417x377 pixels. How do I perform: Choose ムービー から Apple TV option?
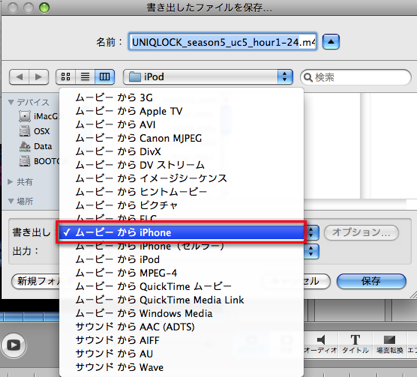pyautogui.click(x=181, y=111)
